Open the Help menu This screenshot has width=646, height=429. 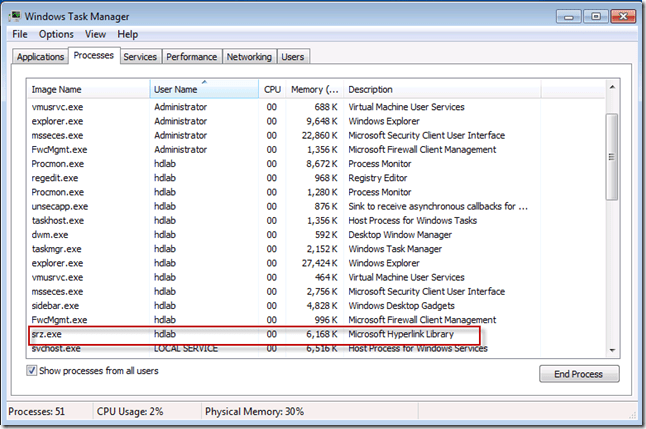pyautogui.click(x=128, y=34)
